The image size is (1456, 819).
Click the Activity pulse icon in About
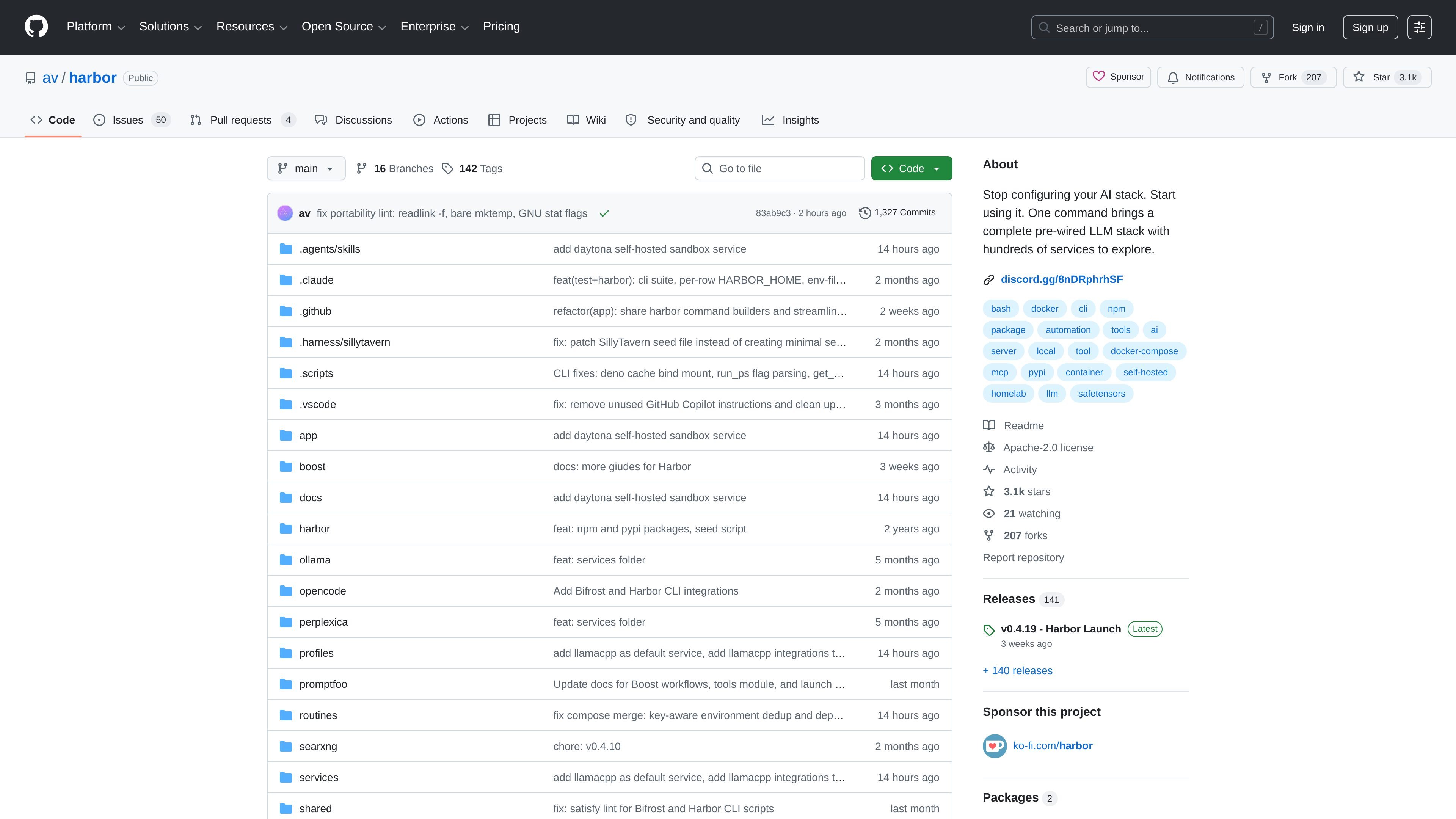point(988,469)
